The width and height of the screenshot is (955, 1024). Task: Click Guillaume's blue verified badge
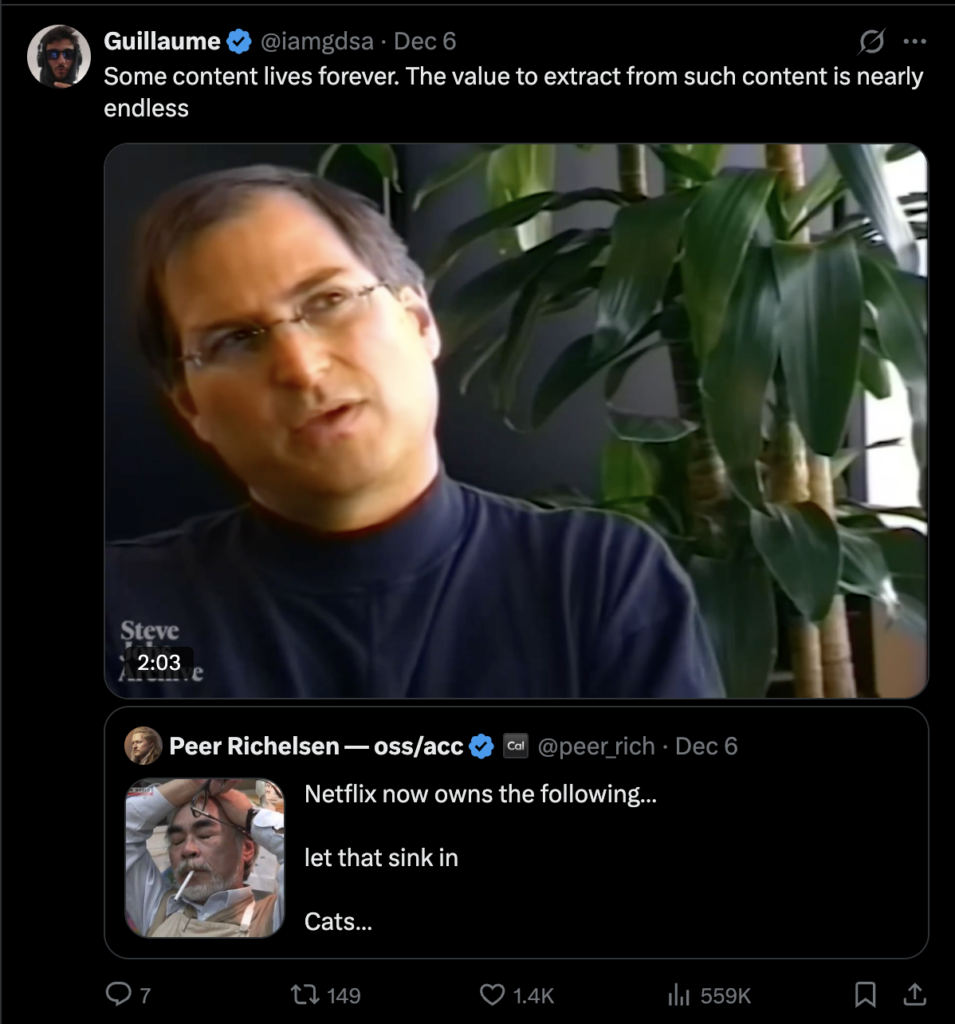pos(238,42)
